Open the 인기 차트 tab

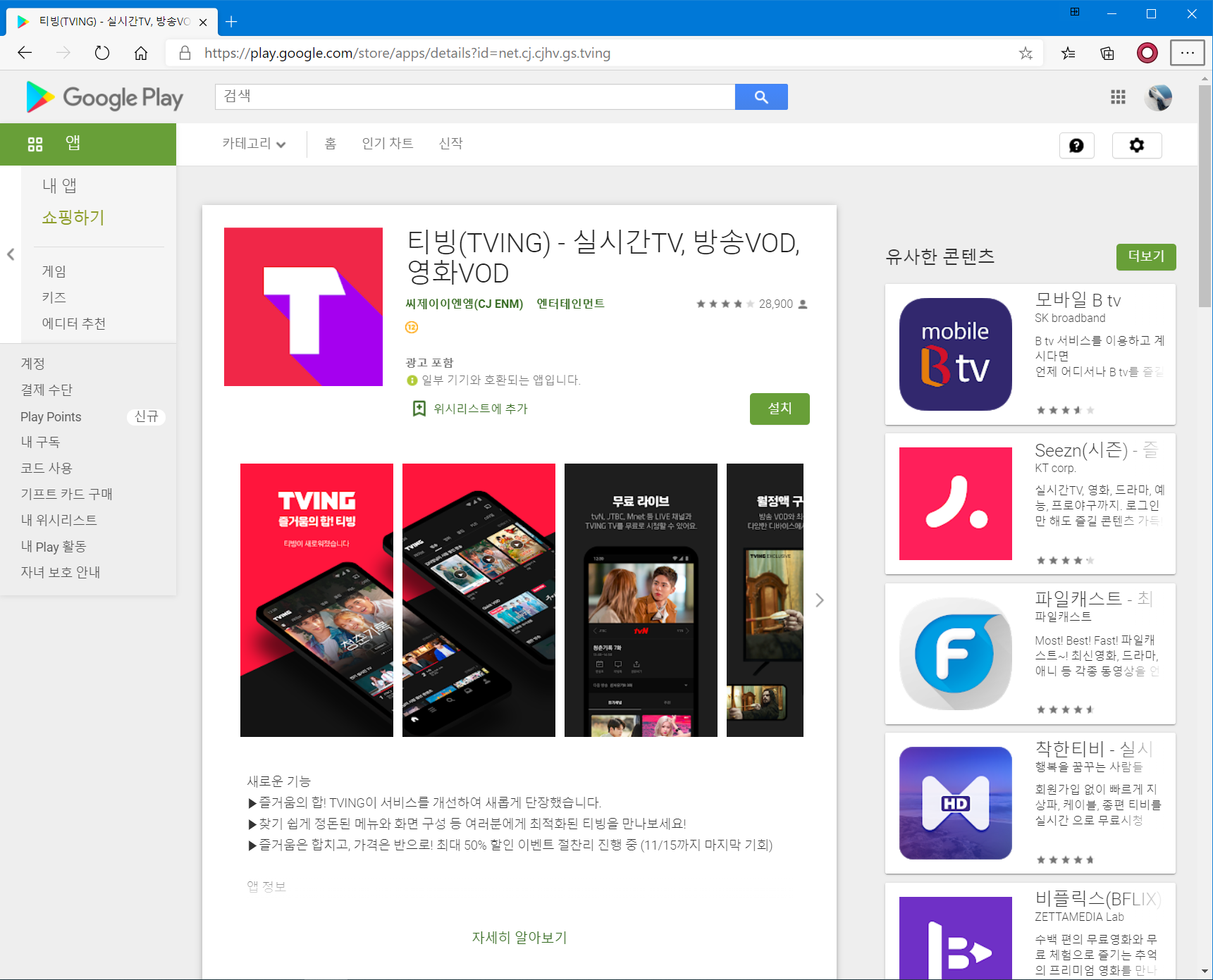click(x=388, y=144)
